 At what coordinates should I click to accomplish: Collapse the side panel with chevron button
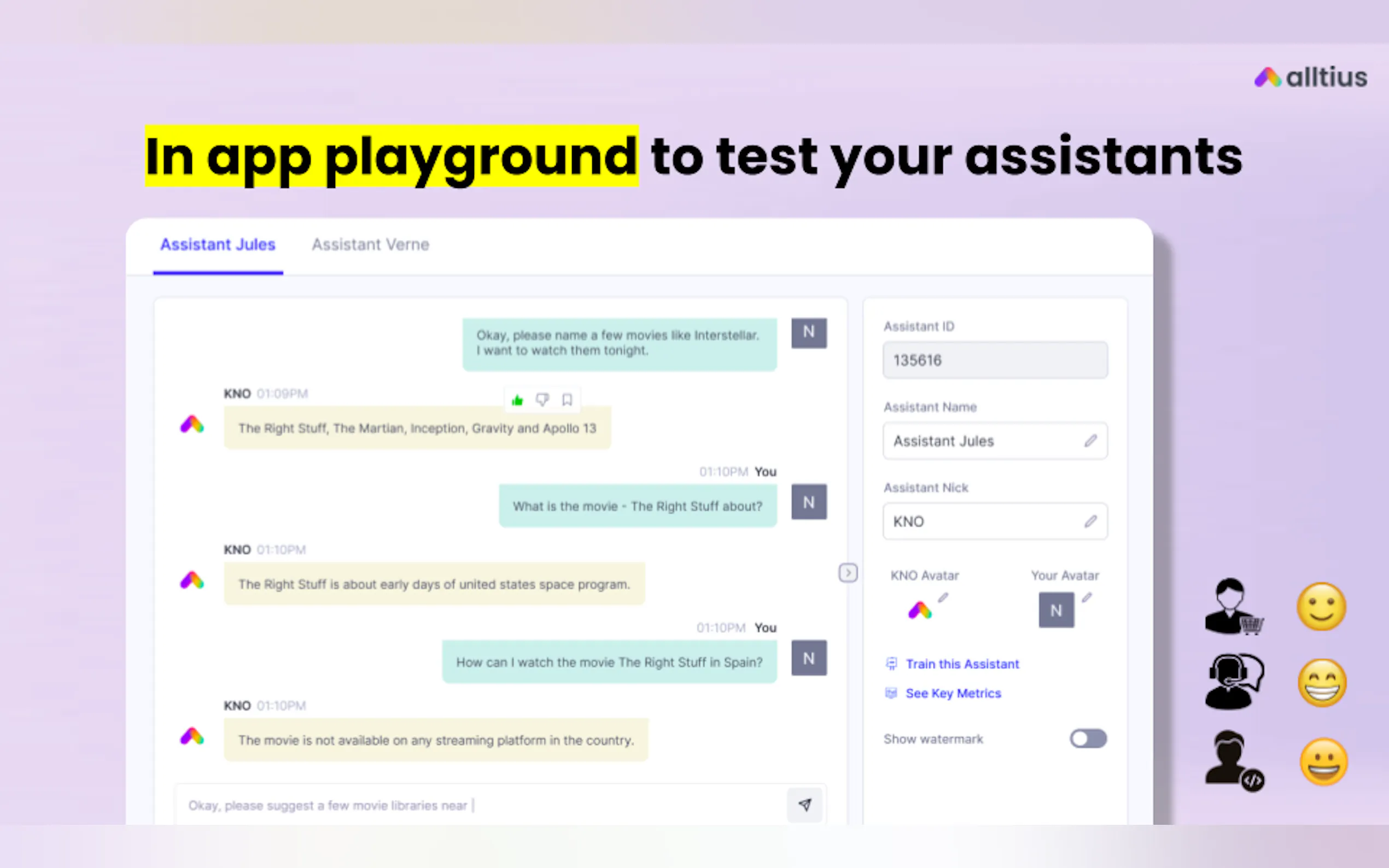848,572
